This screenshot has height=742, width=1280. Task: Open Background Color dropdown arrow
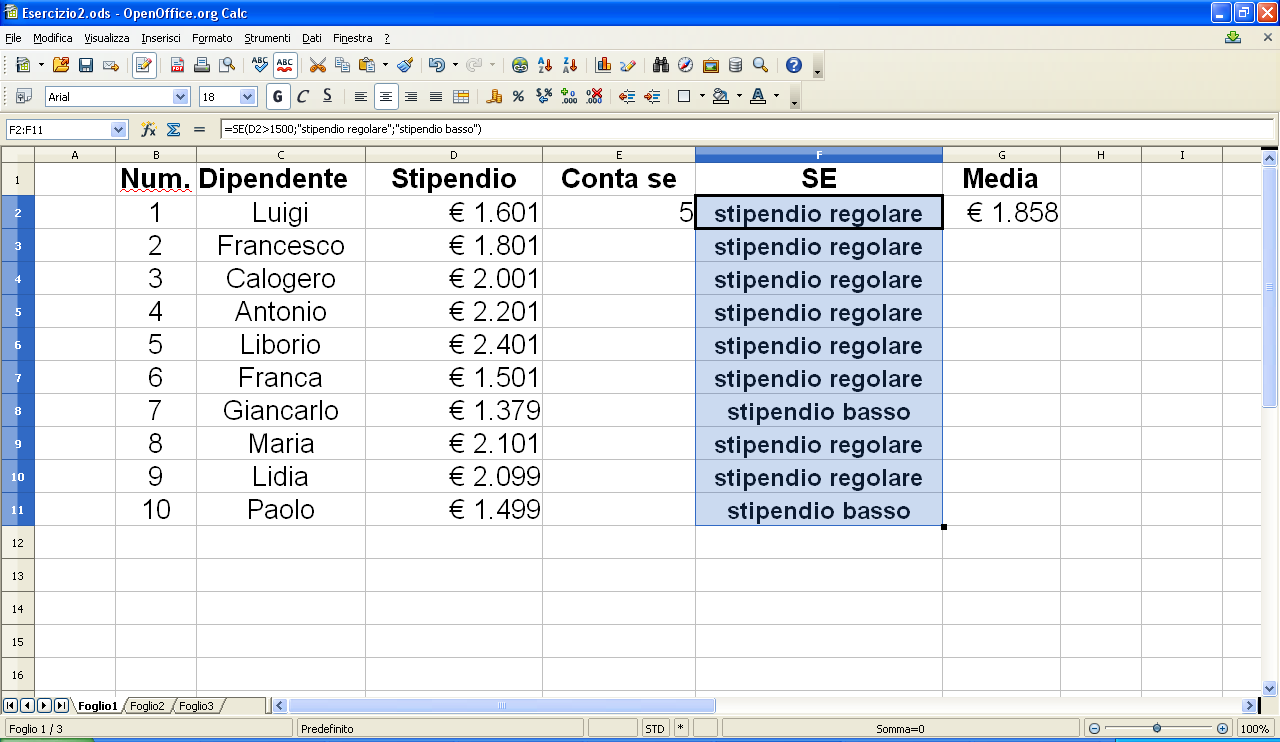(x=739, y=96)
